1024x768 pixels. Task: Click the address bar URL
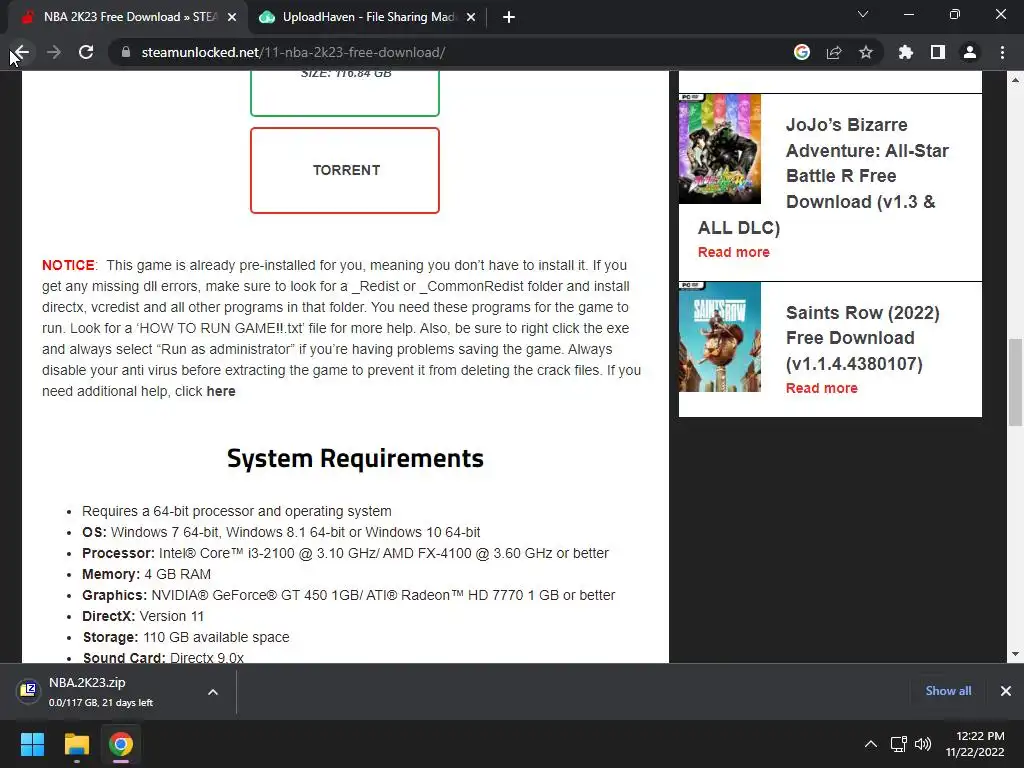pyautogui.click(x=293, y=52)
